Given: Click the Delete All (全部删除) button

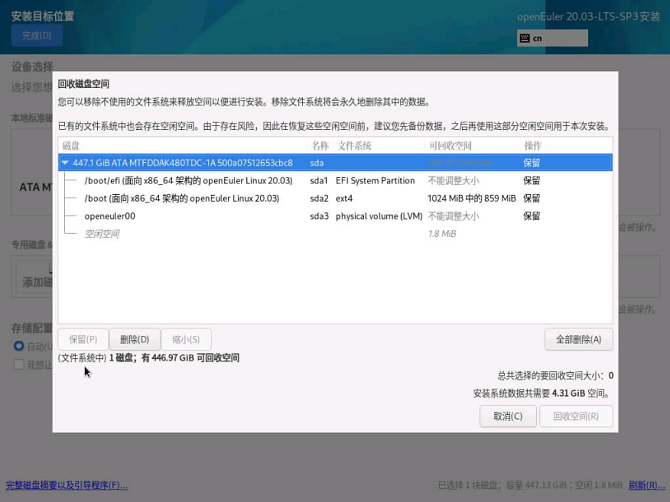Looking at the screenshot, I should pos(579,339).
